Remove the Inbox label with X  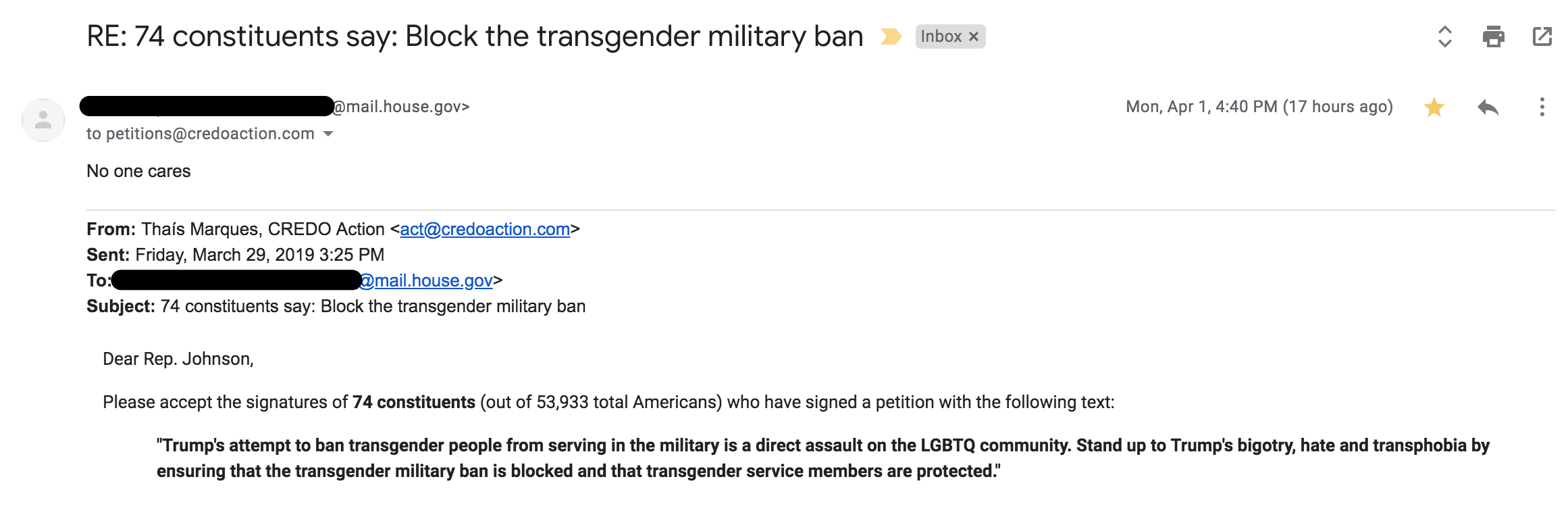974,36
